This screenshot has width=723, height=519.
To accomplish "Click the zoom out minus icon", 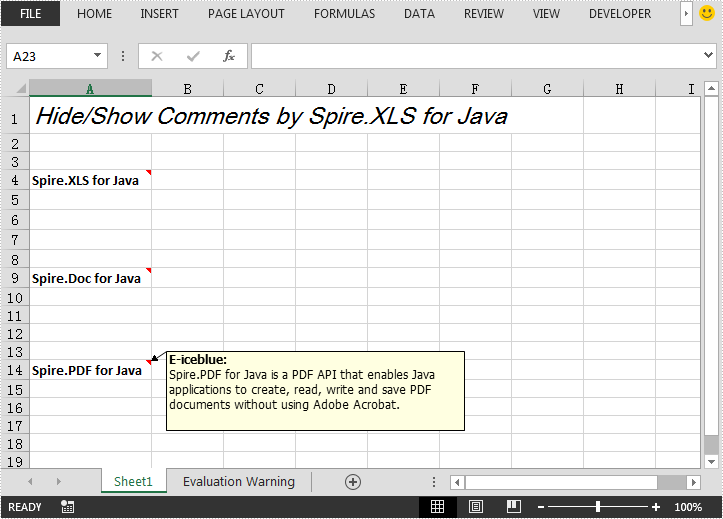I will coord(541,507).
